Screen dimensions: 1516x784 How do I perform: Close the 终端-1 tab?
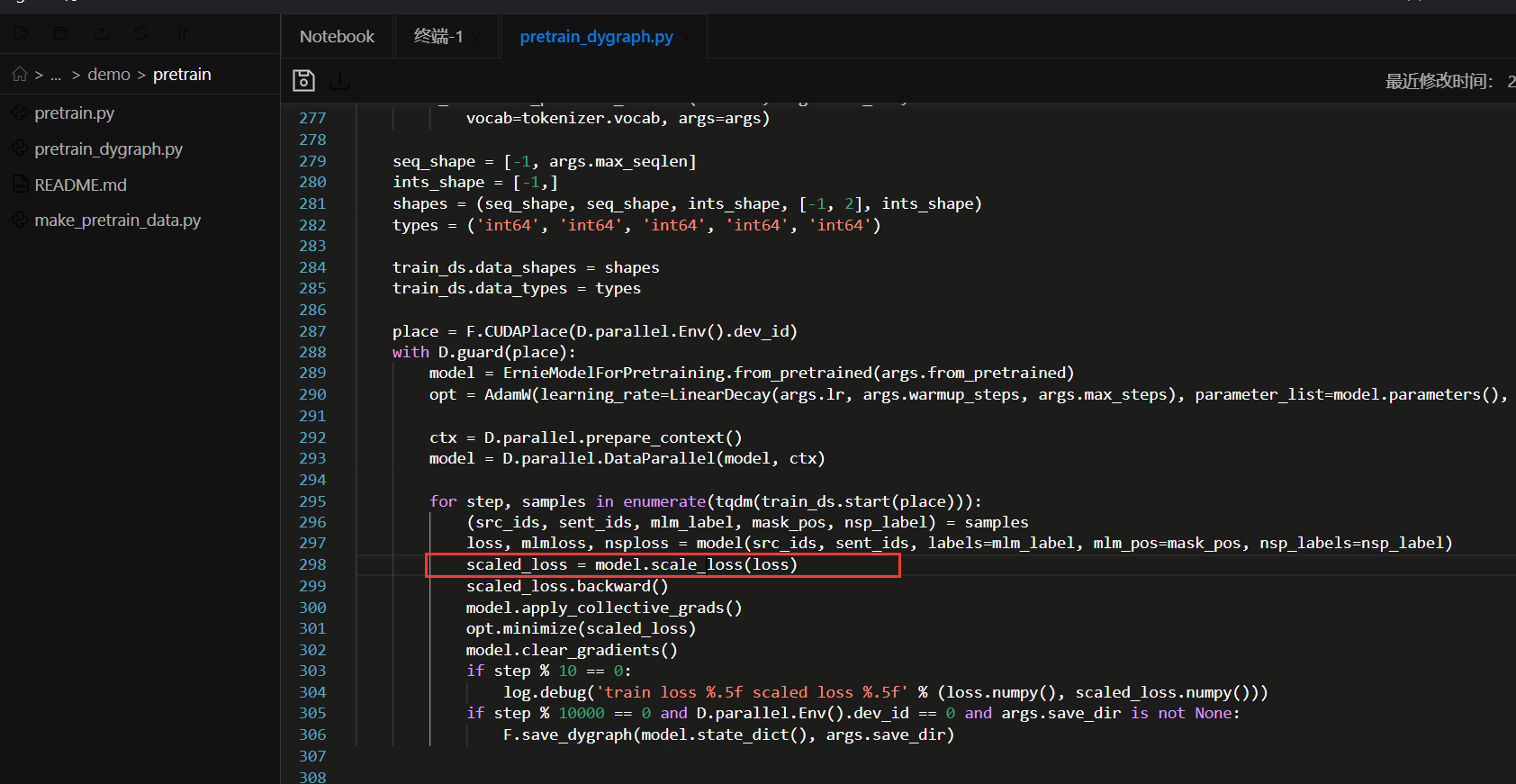click(476, 37)
